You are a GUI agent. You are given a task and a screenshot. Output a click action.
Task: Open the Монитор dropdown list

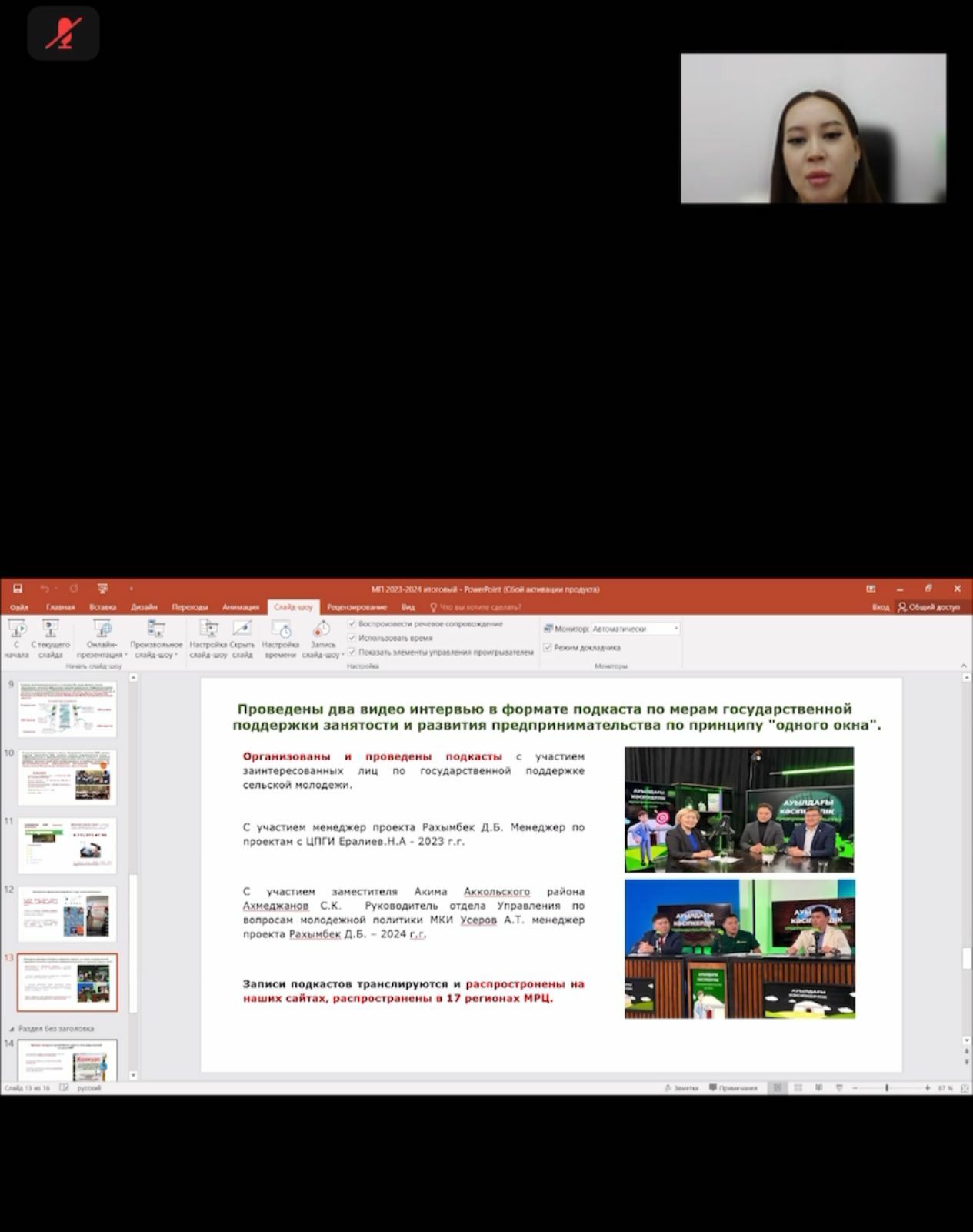(676, 629)
